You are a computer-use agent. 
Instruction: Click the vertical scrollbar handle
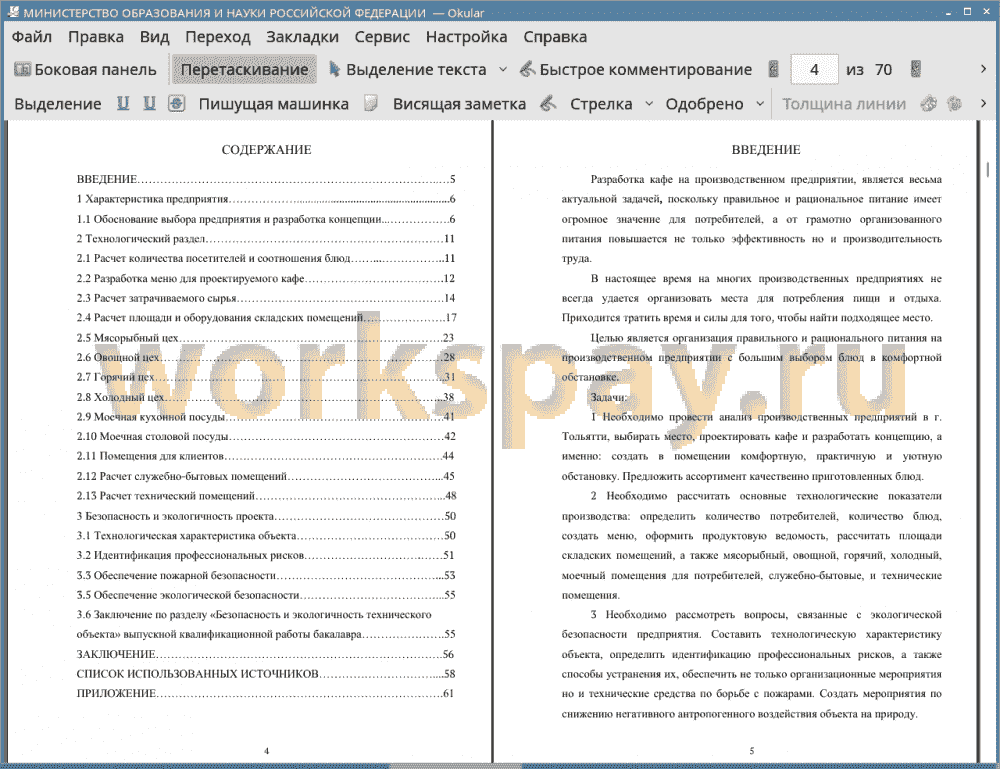point(987,169)
